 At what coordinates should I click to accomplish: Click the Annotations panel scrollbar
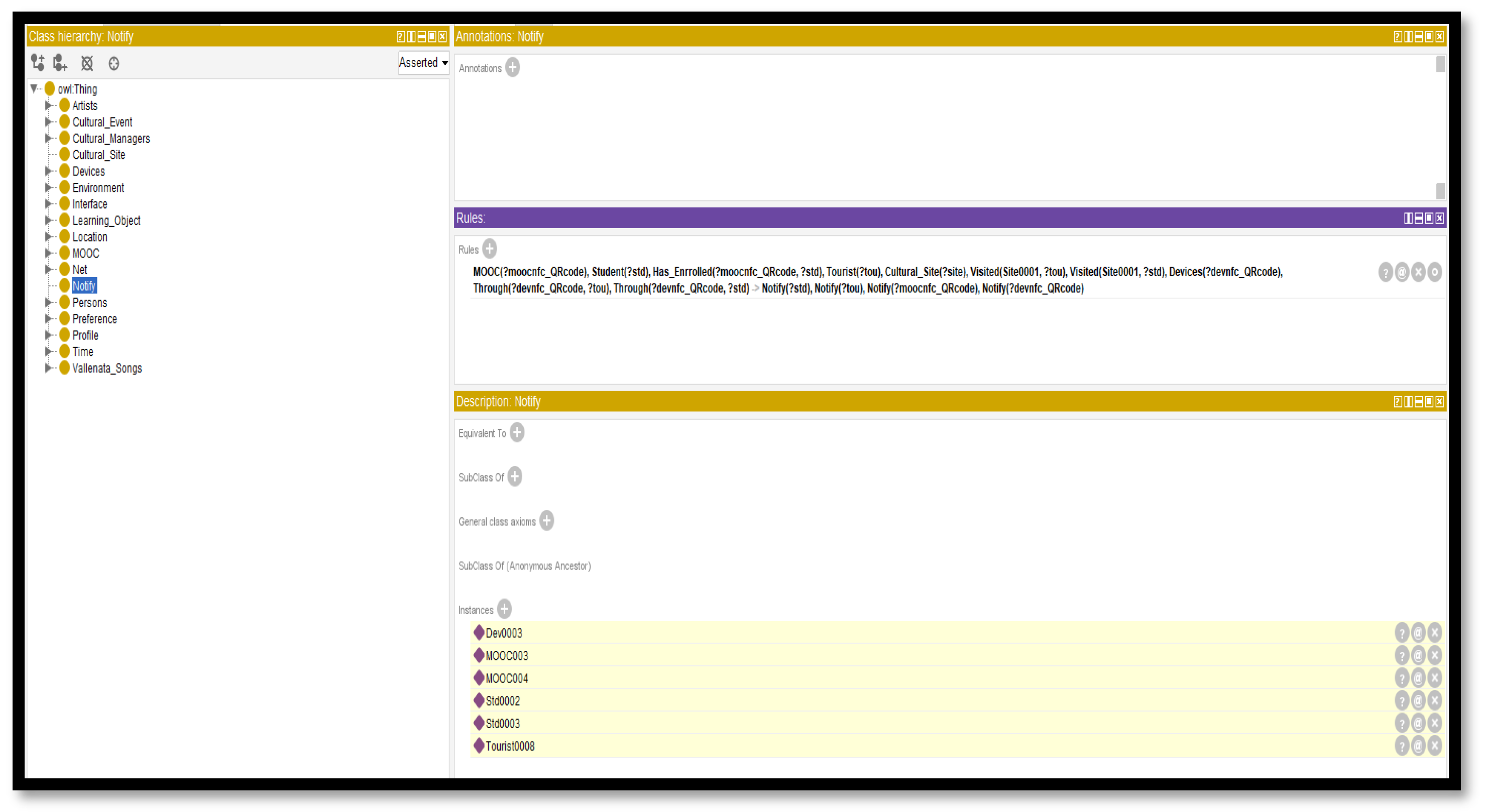[1440, 127]
